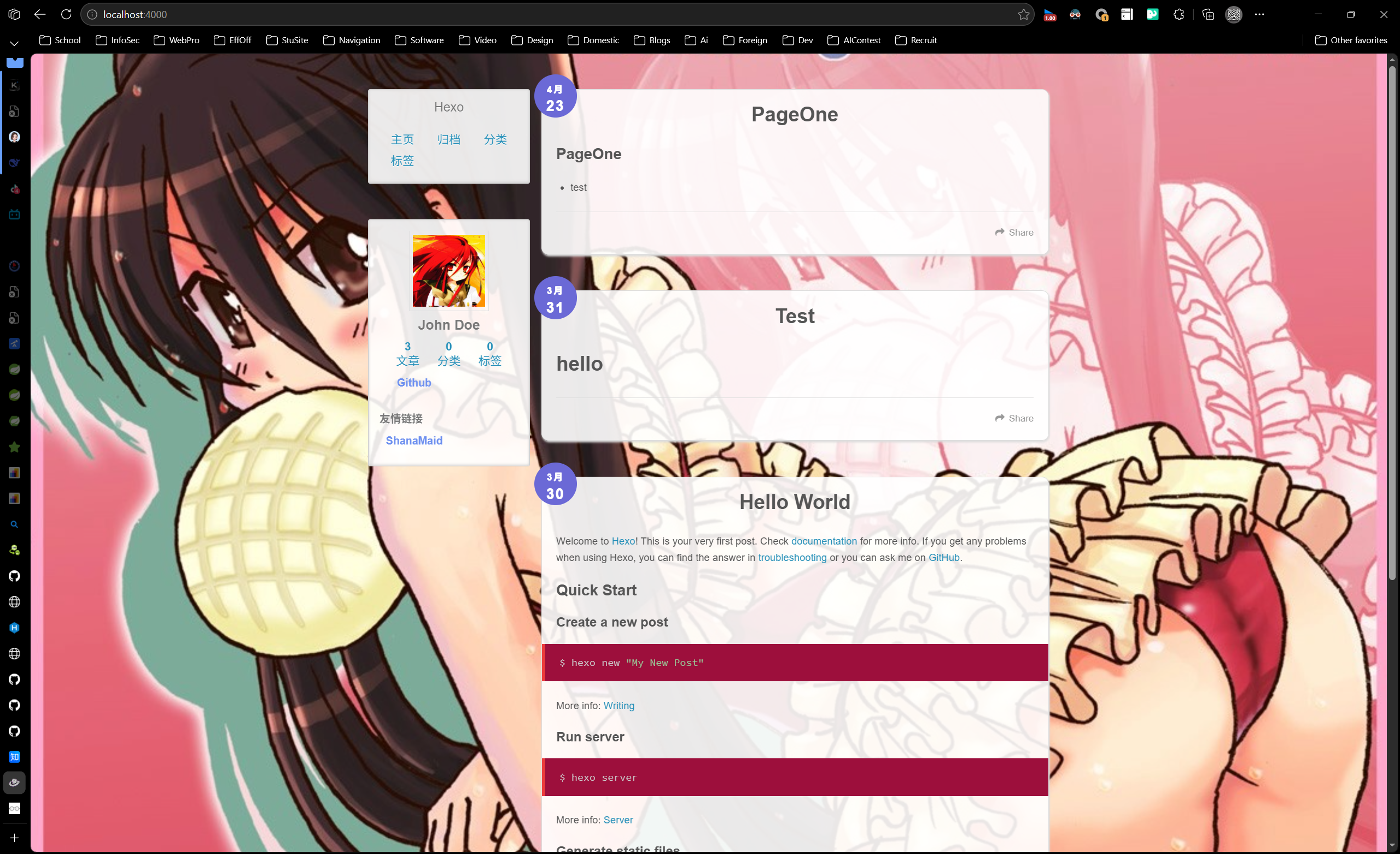This screenshot has height=854, width=1400.
Task: Click the browser profile avatar
Action: tap(1234, 14)
